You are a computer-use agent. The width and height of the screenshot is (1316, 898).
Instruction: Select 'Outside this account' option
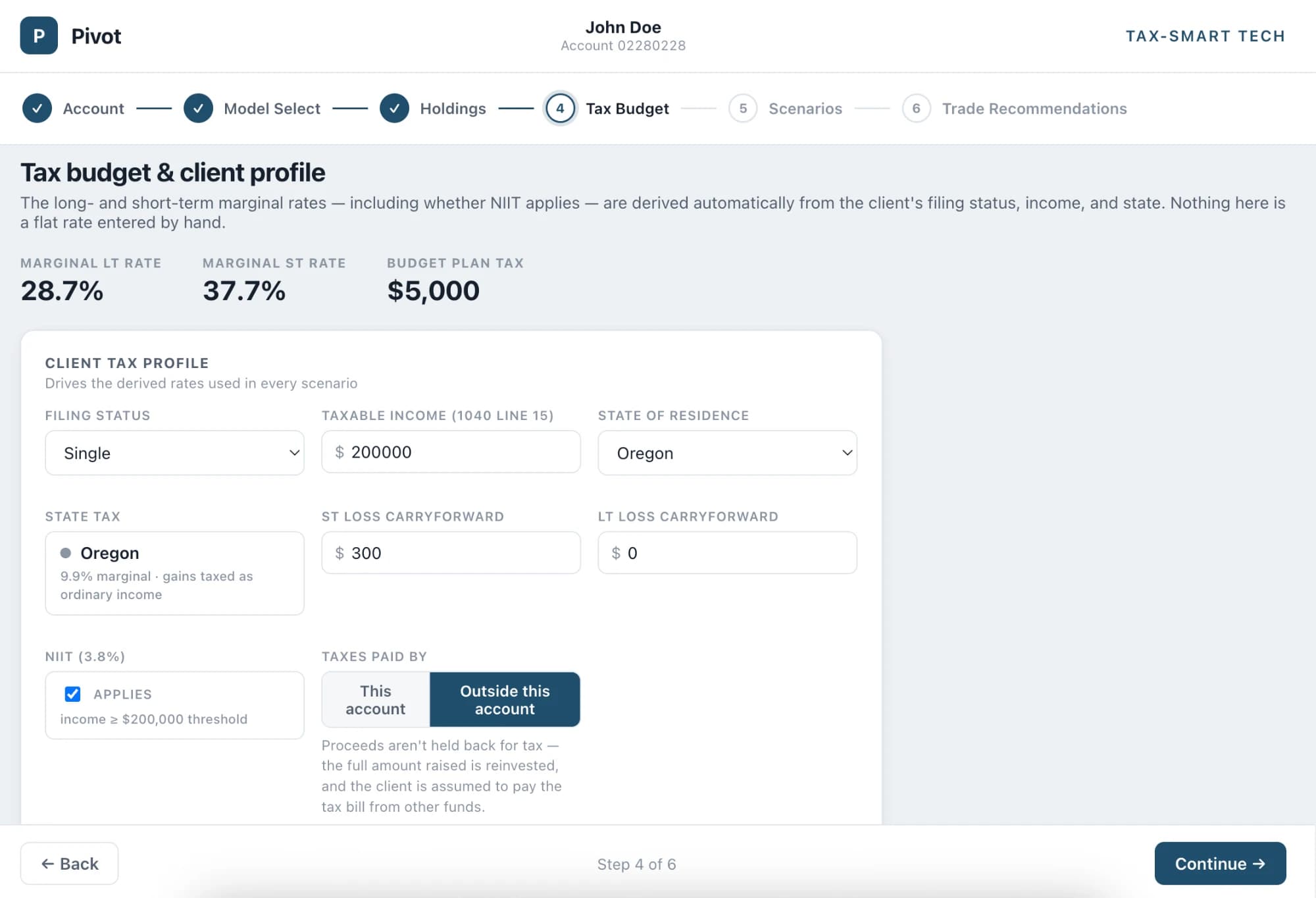tap(505, 699)
